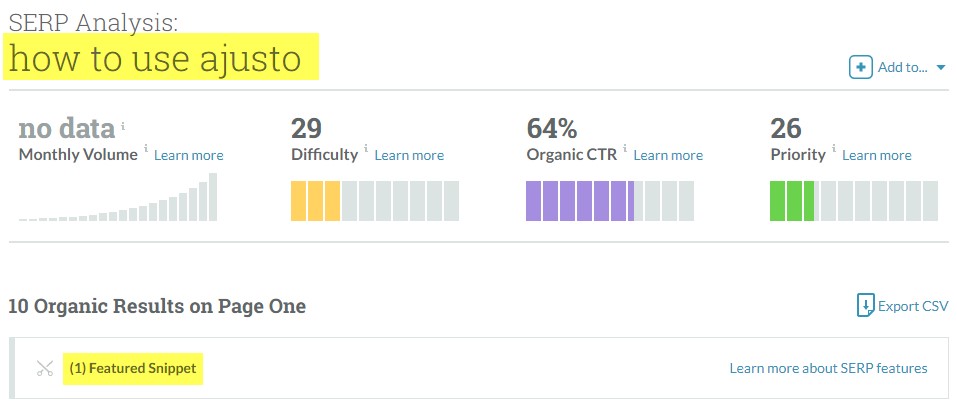Click info icon beside Difficulty label
Viewport: 957px width, 401px height.
366,149
